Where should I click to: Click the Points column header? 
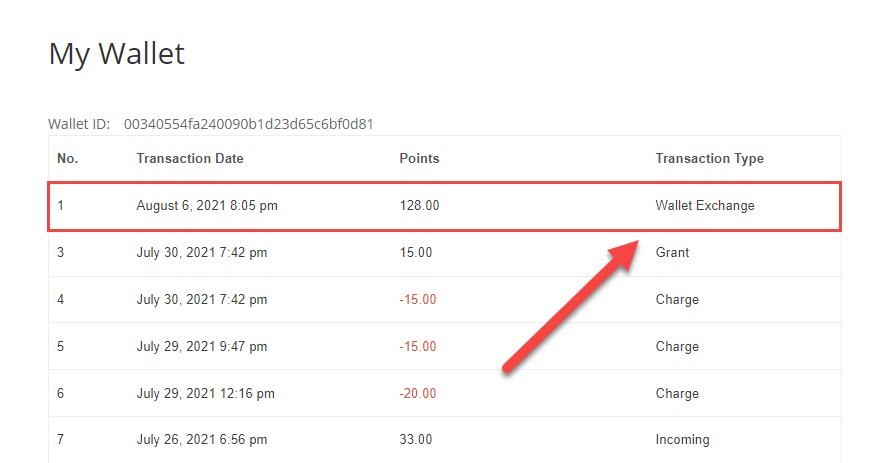[x=419, y=158]
